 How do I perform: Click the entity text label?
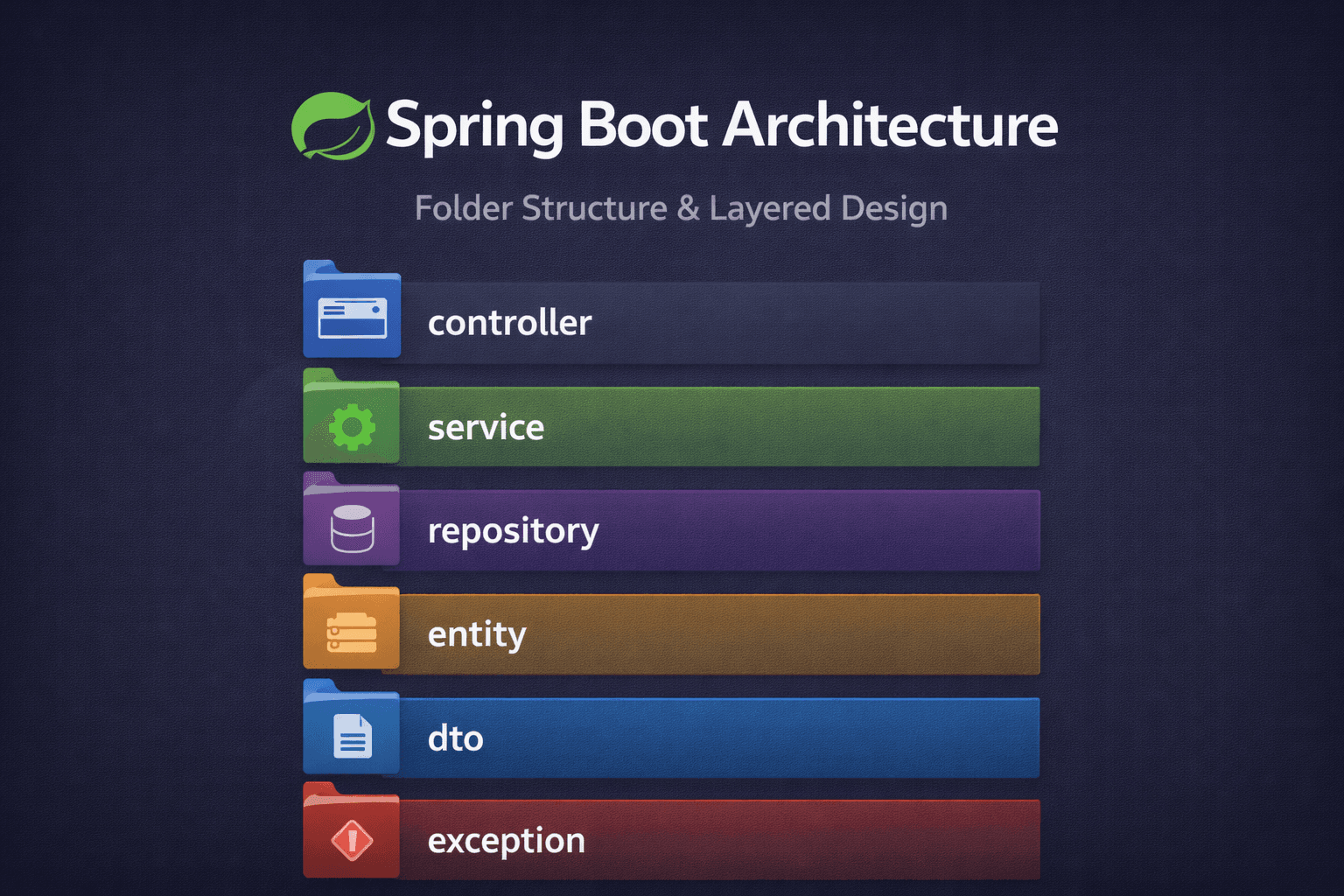477,634
